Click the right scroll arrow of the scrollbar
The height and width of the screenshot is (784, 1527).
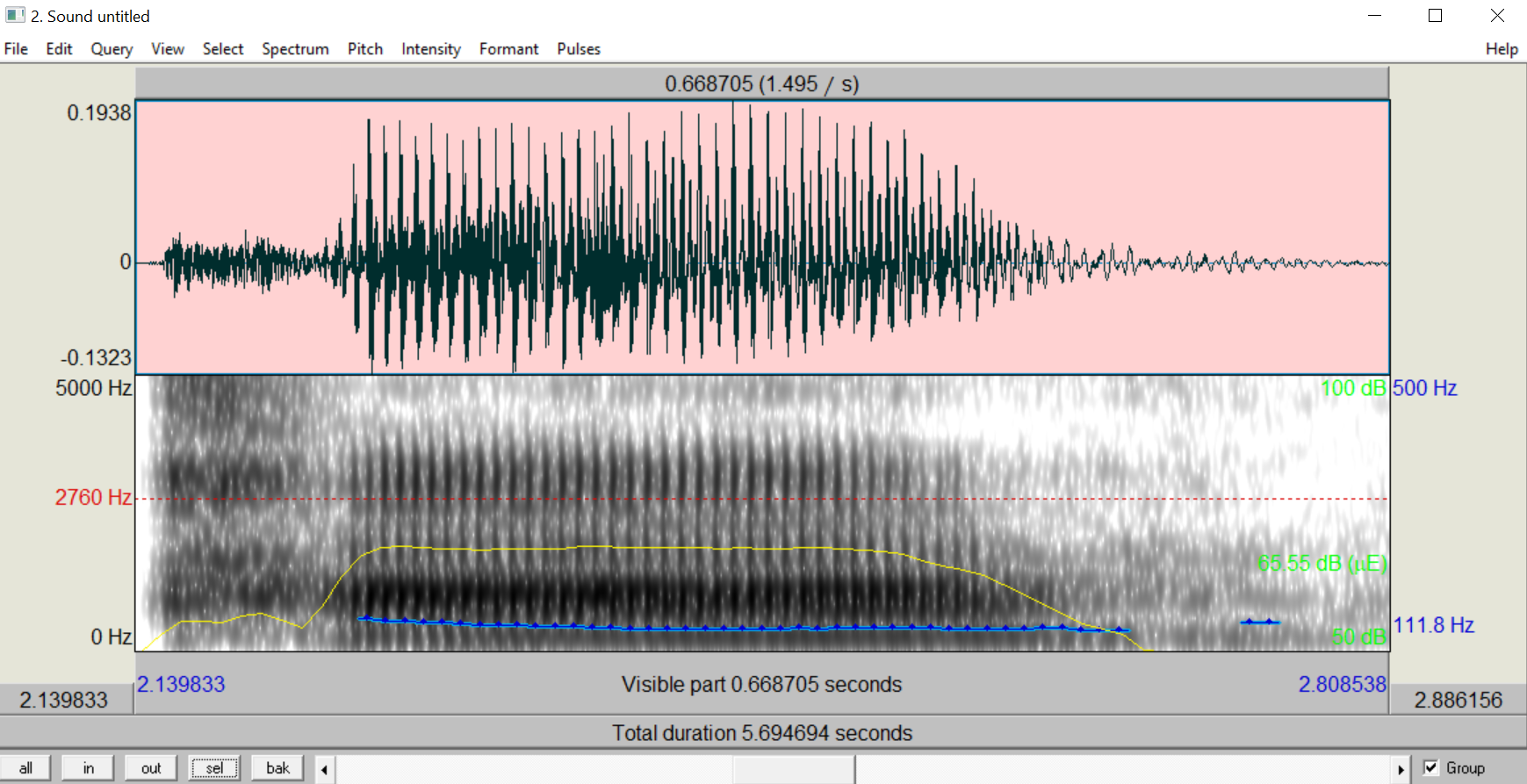coord(1401,770)
